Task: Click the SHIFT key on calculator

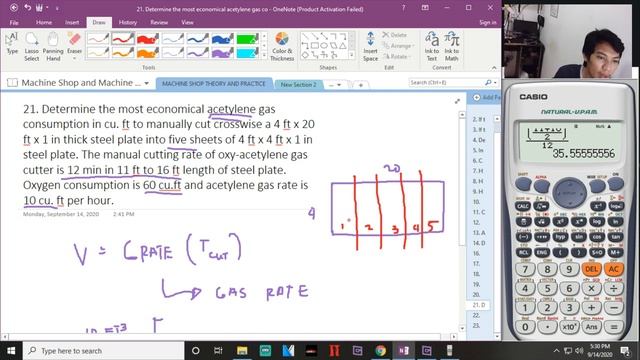Action: pos(523,184)
